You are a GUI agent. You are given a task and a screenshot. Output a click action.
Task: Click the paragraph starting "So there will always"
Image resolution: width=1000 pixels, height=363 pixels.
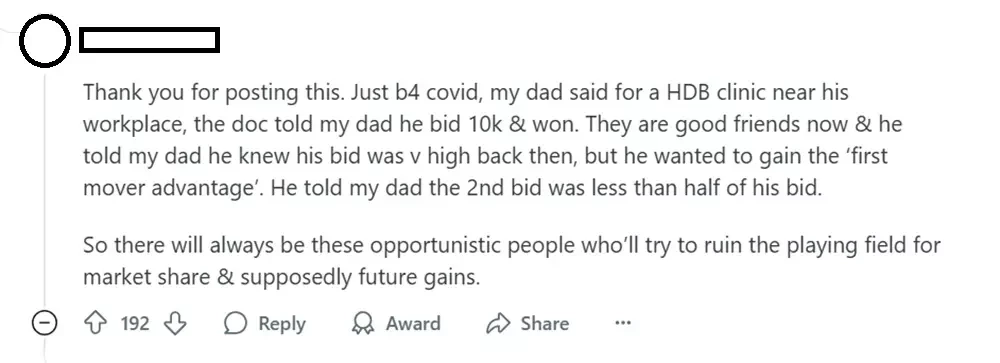tap(511, 261)
